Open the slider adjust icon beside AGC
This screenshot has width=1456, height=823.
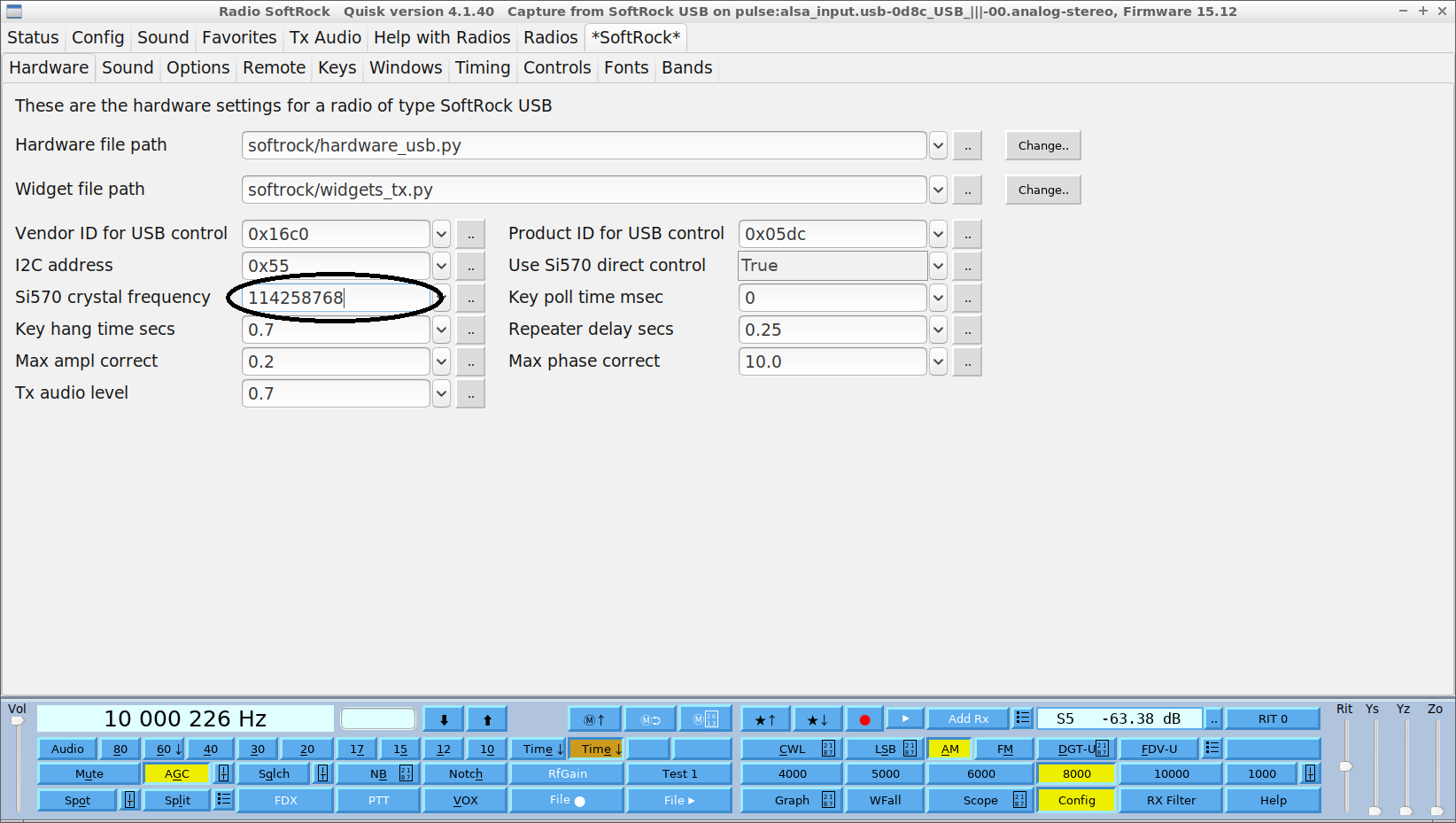click(x=224, y=773)
